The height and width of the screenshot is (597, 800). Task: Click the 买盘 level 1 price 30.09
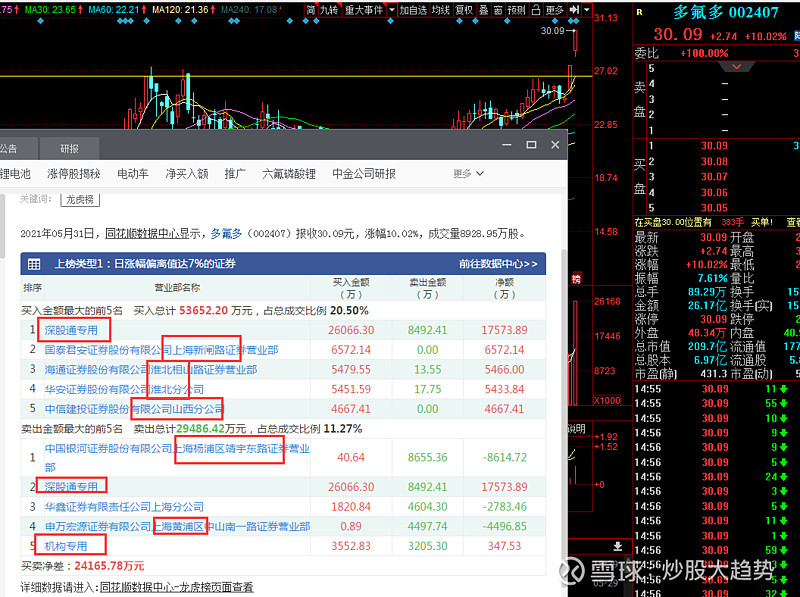coord(714,146)
